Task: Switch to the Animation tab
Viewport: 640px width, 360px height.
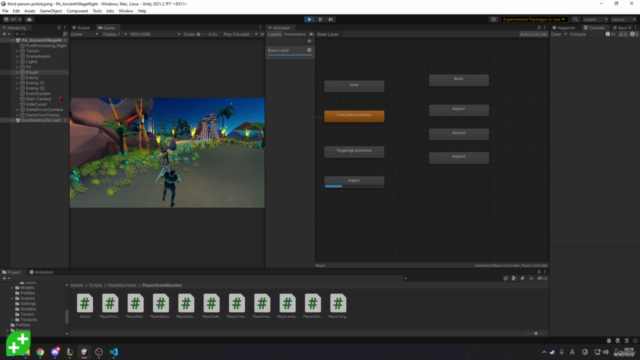Action: point(42,272)
